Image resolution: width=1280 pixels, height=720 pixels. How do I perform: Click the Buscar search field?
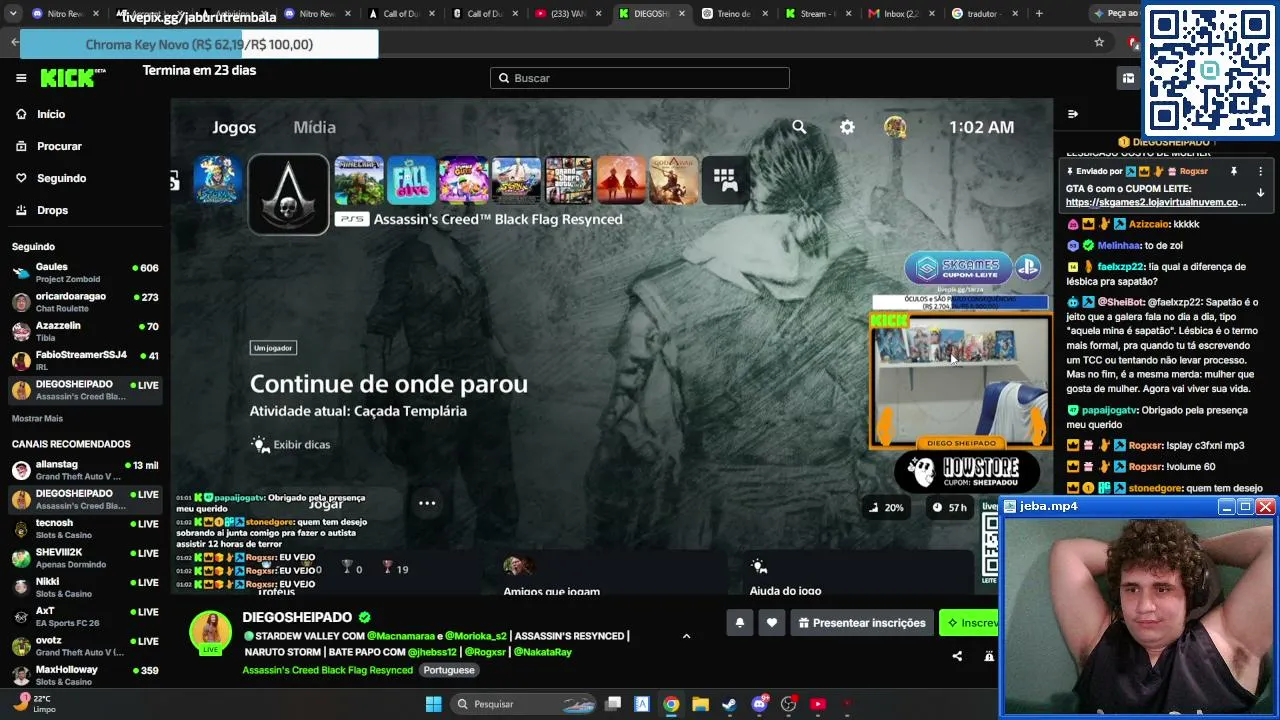(x=640, y=78)
